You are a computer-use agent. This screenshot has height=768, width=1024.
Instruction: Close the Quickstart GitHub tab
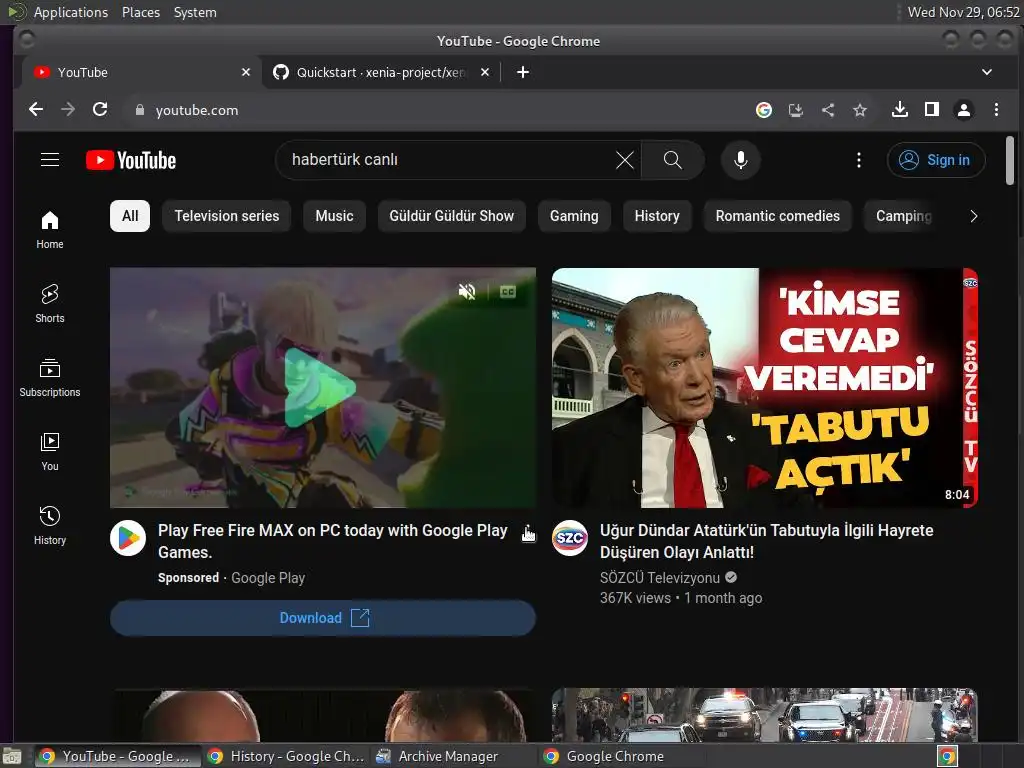coord(485,72)
